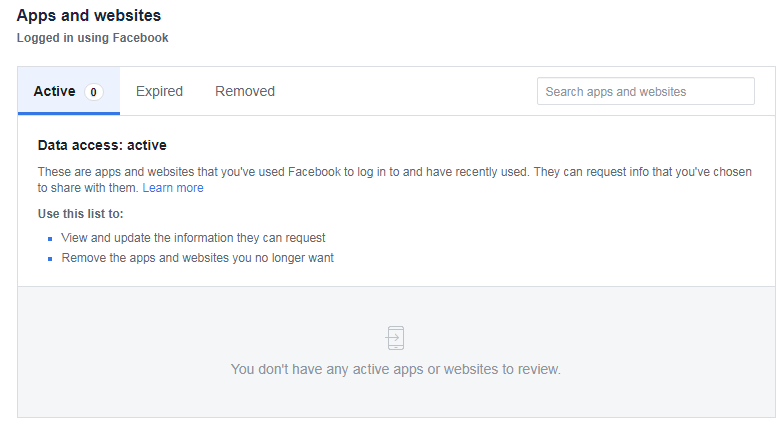Image resolution: width=783 pixels, height=429 pixels.
Task: Switch to the Expired tab
Action: pyautogui.click(x=159, y=91)
